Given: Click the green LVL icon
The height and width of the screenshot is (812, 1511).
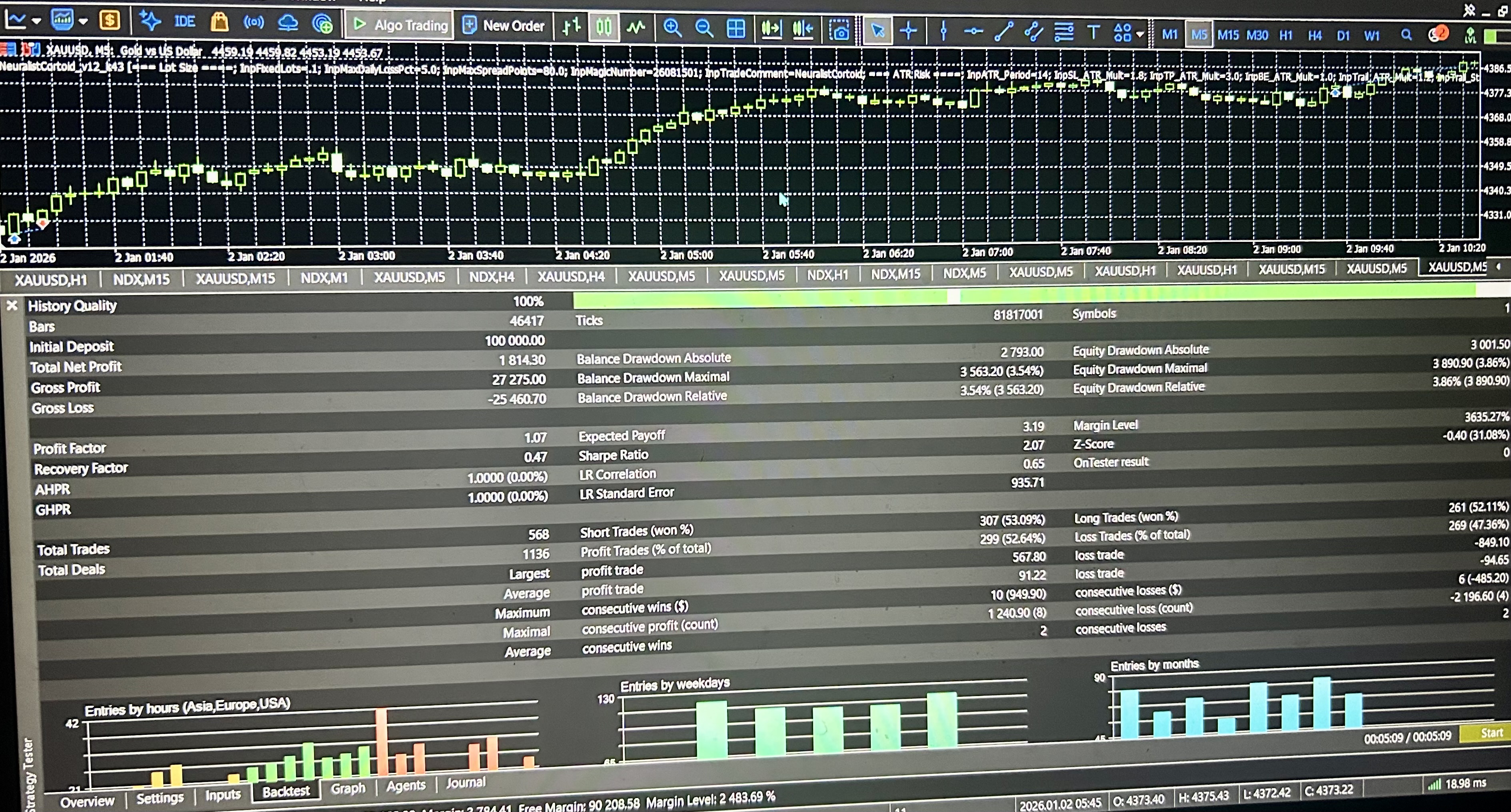Looking at the screenshot, I should 1470,36.
